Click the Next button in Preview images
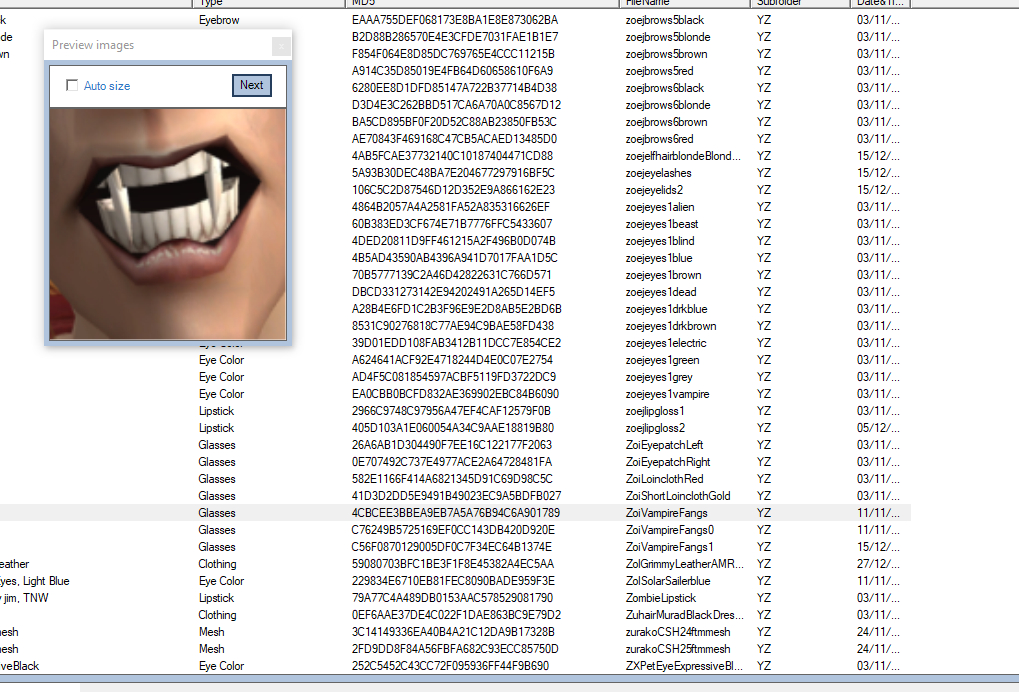Viewport: 1019px width, 692px height. click(x=251, y=85)
